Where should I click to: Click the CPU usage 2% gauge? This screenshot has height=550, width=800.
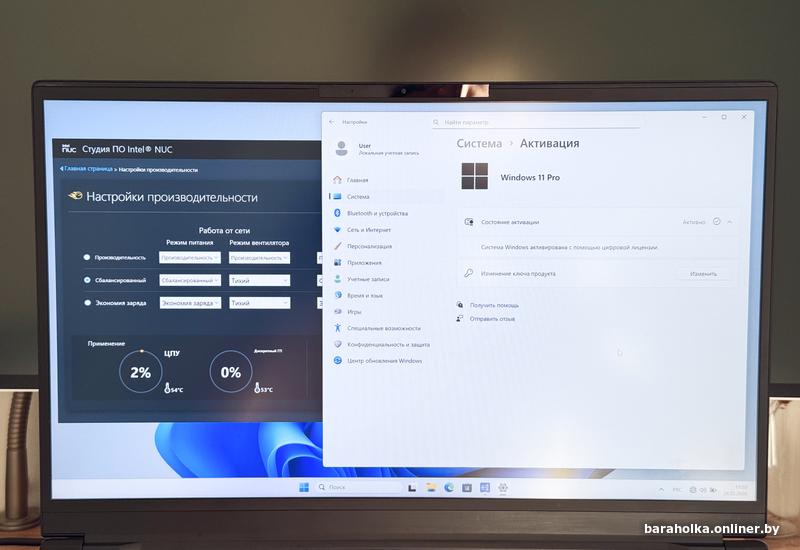[140, 372]
